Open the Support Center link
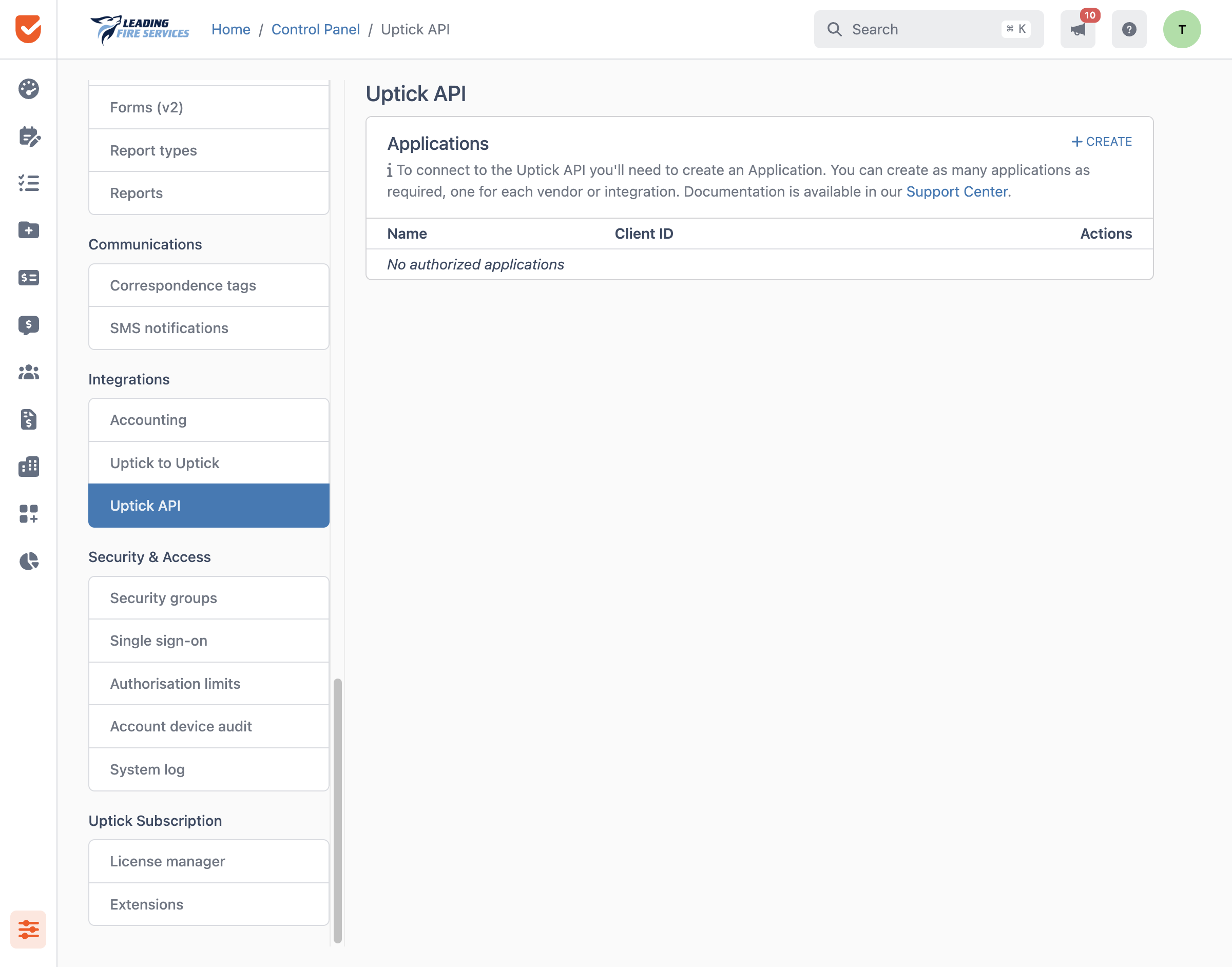 tap(956, 191)
